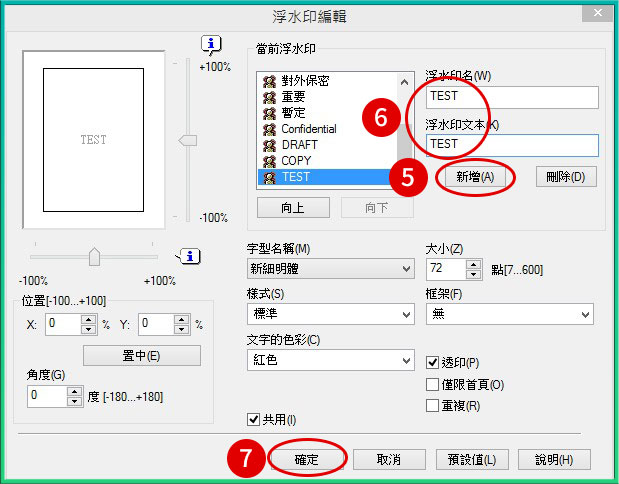
Task: Toggle the 共用(I) checkbox
Action: point(253,419)
